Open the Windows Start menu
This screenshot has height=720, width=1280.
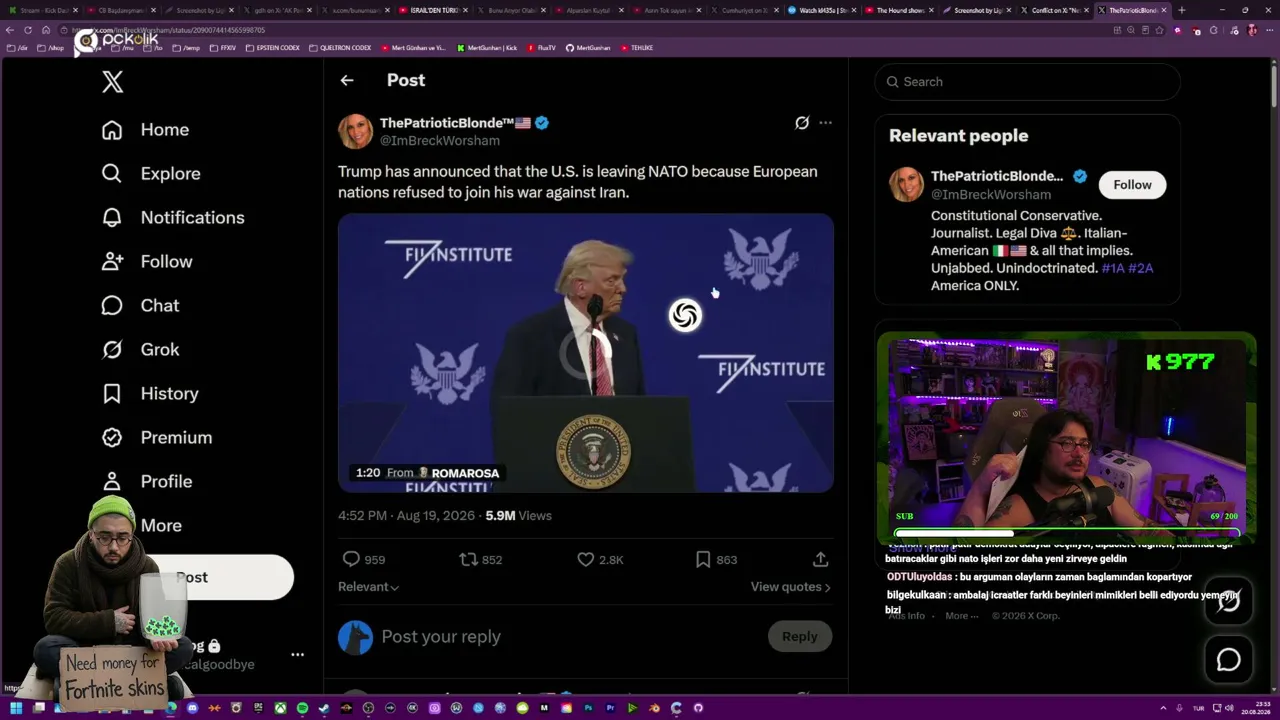coord(16,708)
